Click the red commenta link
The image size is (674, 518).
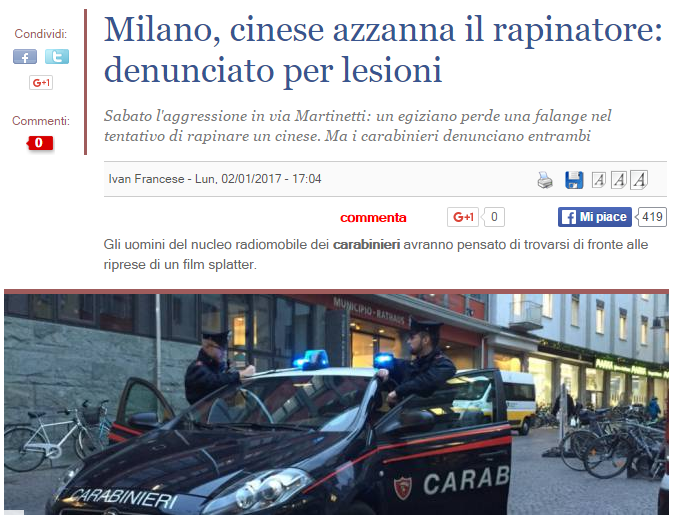coord(373,218)
